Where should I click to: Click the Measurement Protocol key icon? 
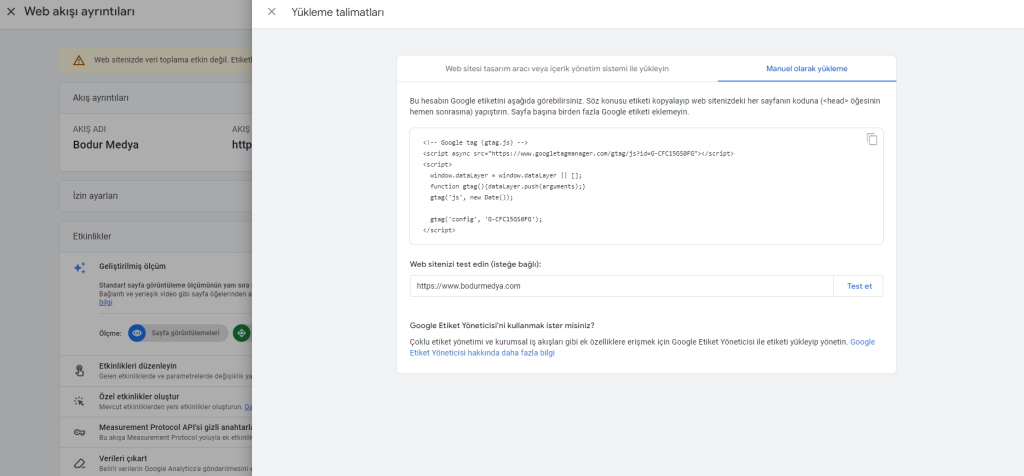pyautogui.click(x=79, y=432)
